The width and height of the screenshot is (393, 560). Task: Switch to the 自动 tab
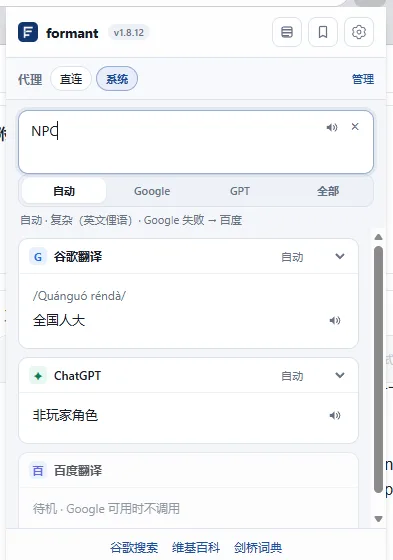tap(64, 191)
